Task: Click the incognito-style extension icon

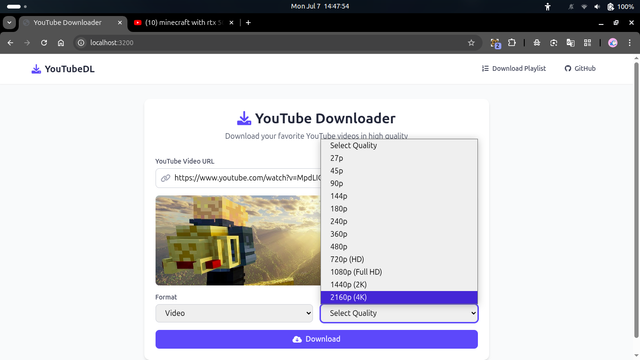Action: point(537,43)
